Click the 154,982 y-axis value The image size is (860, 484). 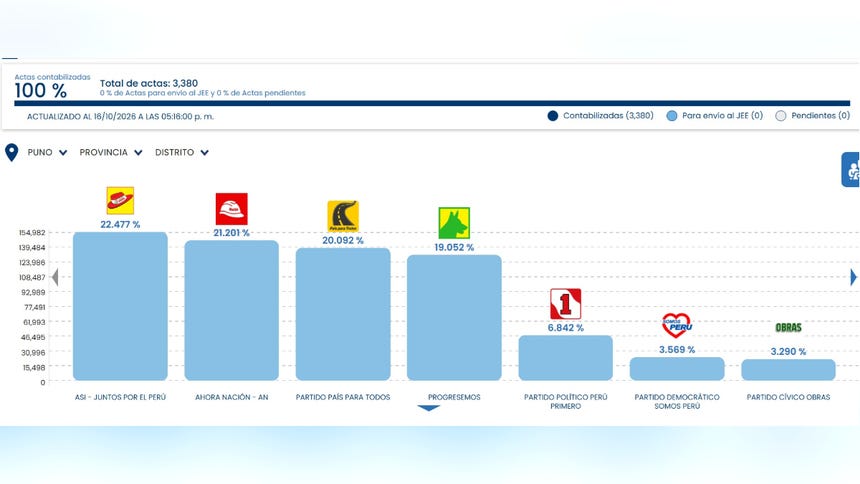32,233
